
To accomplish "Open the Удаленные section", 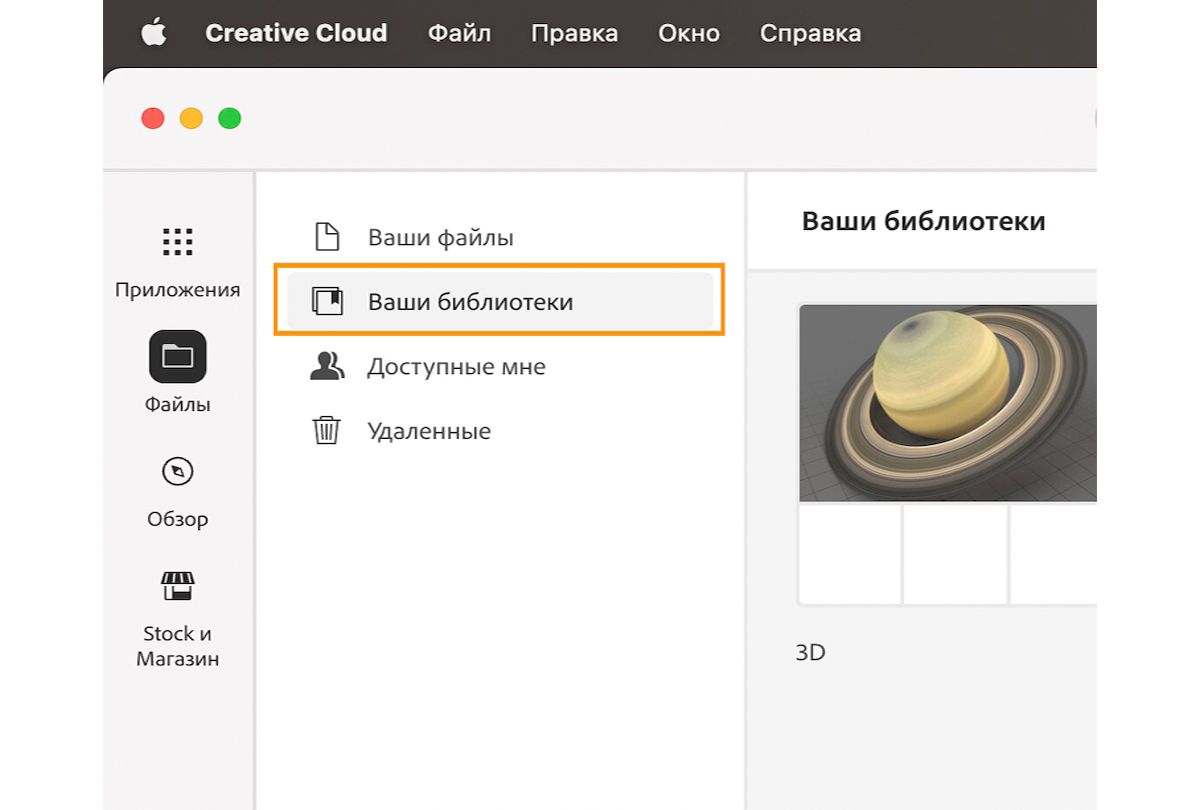I will [430, 430].
